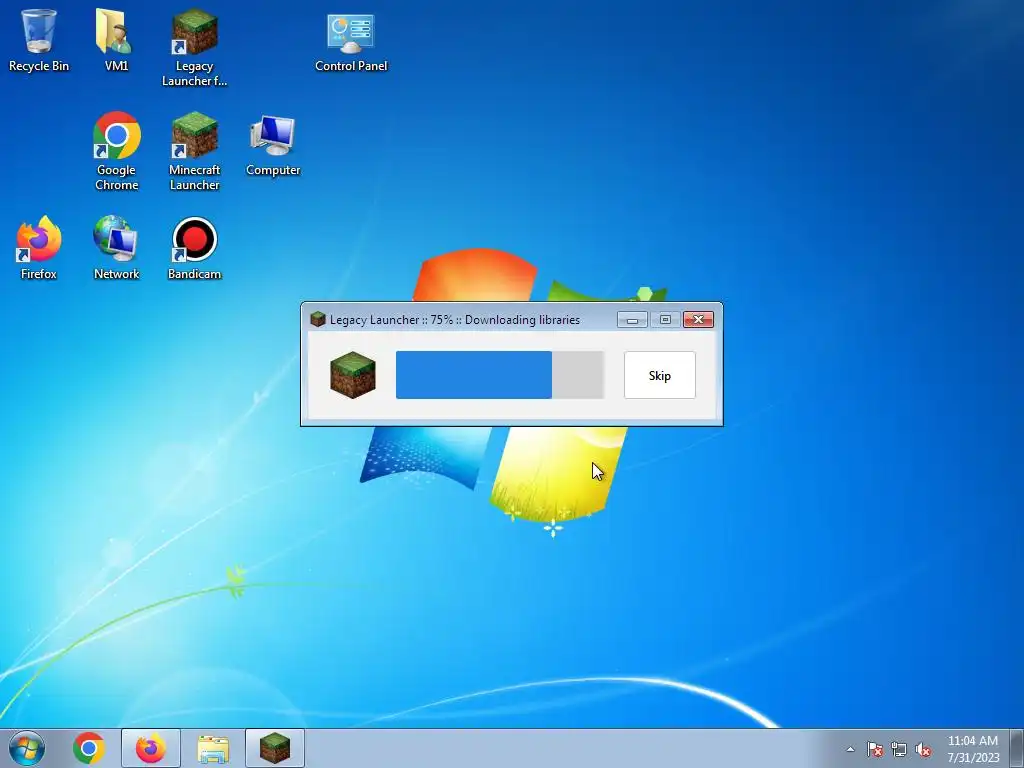The image size is (1024, 768).
Task: Maximize the Legacy Launcher window
Action: point(665,319)
